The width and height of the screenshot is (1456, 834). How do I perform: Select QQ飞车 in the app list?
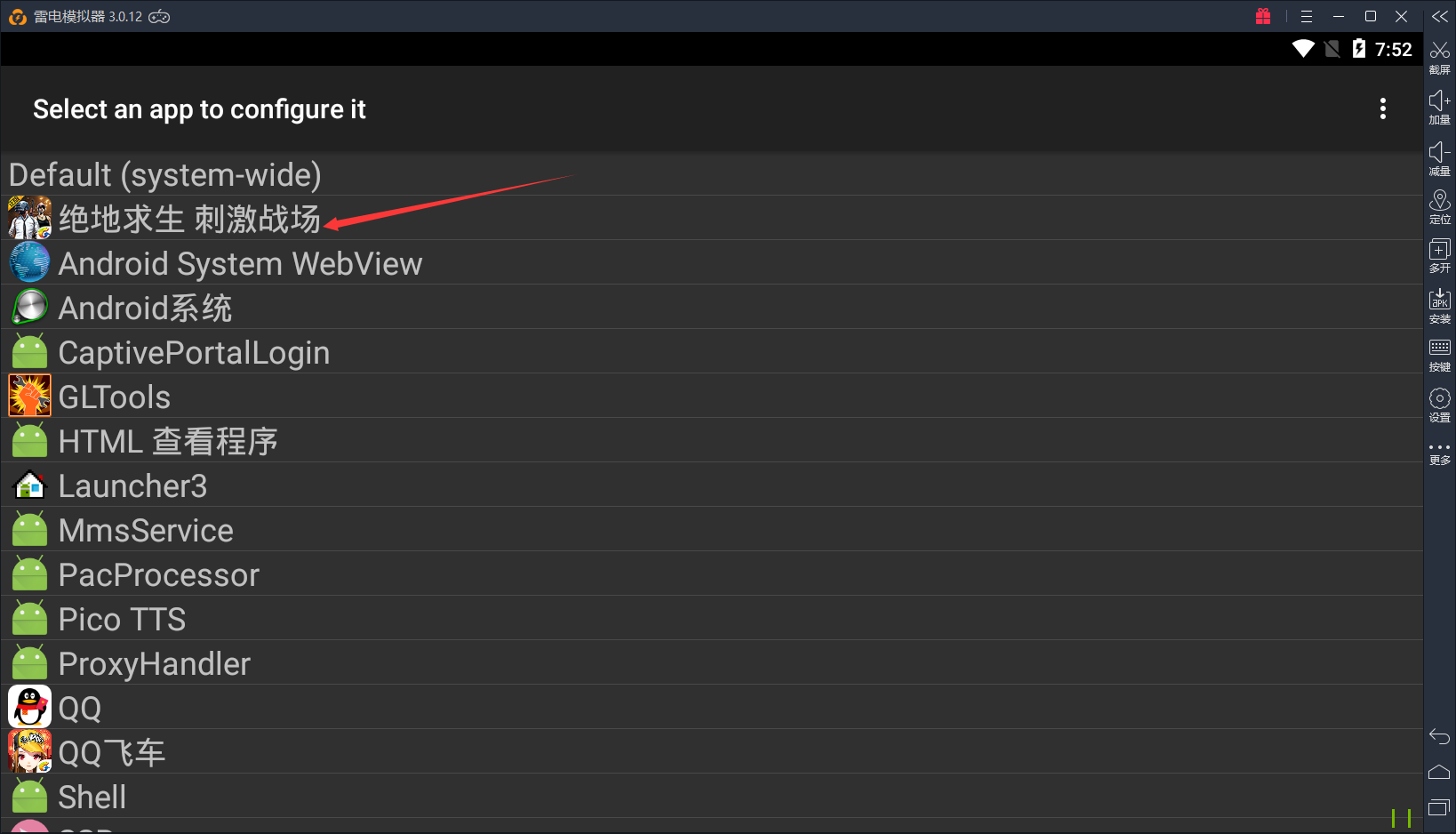[x=112, y=752]
